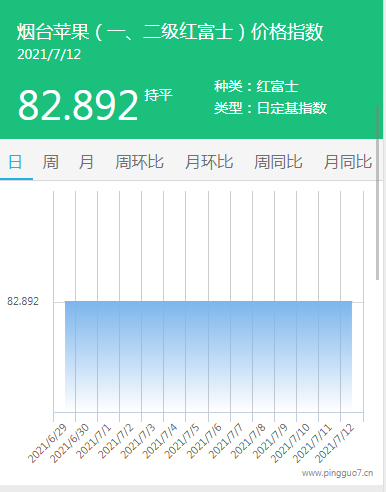Click the 类型：日定基指数 text
386x492 pixels.
[270, 108]
